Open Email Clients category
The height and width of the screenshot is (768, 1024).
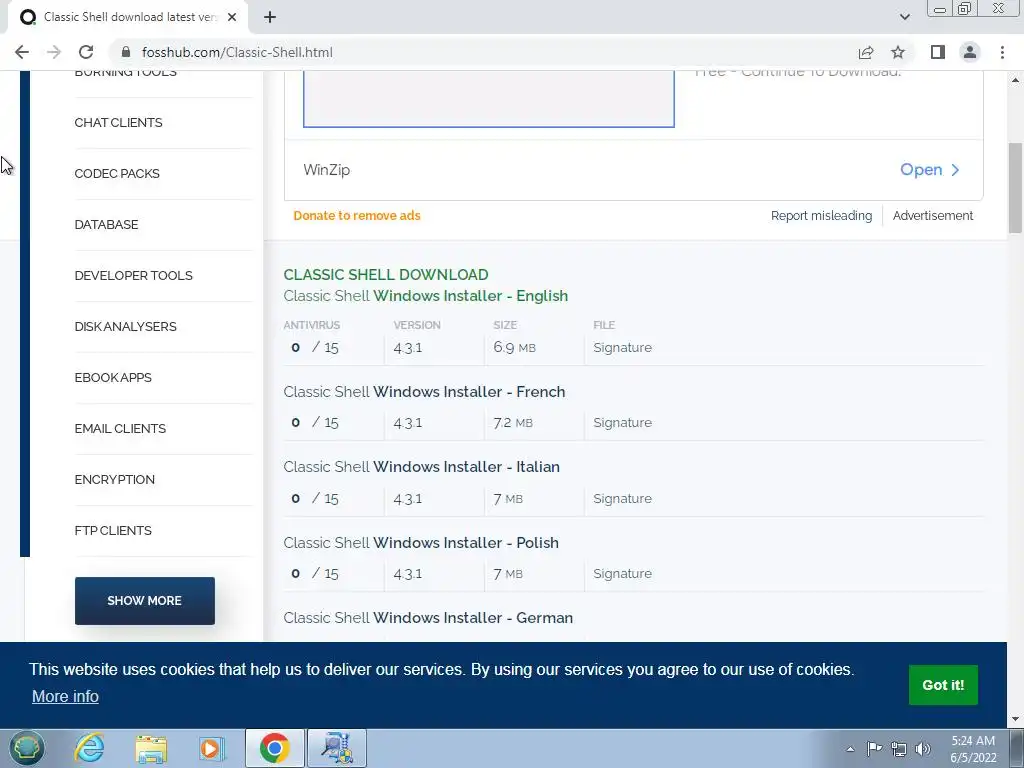pos(120,428)
